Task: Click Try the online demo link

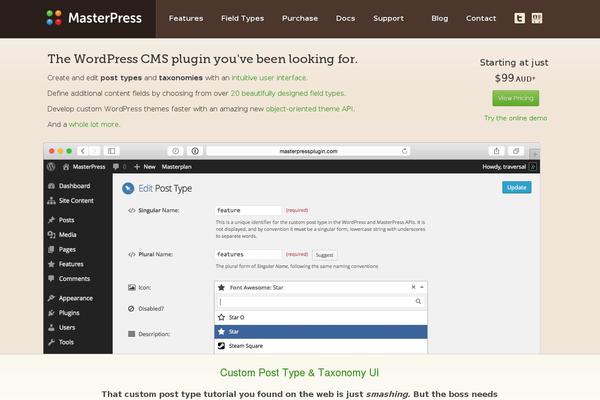Action: point(515,118)
